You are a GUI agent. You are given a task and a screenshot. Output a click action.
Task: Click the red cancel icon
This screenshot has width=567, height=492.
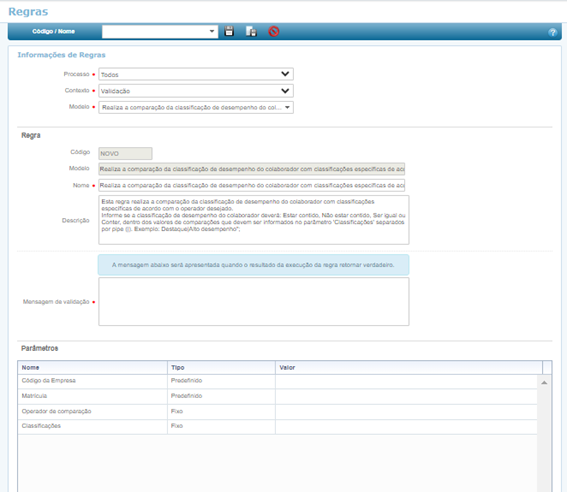pyautogui.click(x=274, y=31)
